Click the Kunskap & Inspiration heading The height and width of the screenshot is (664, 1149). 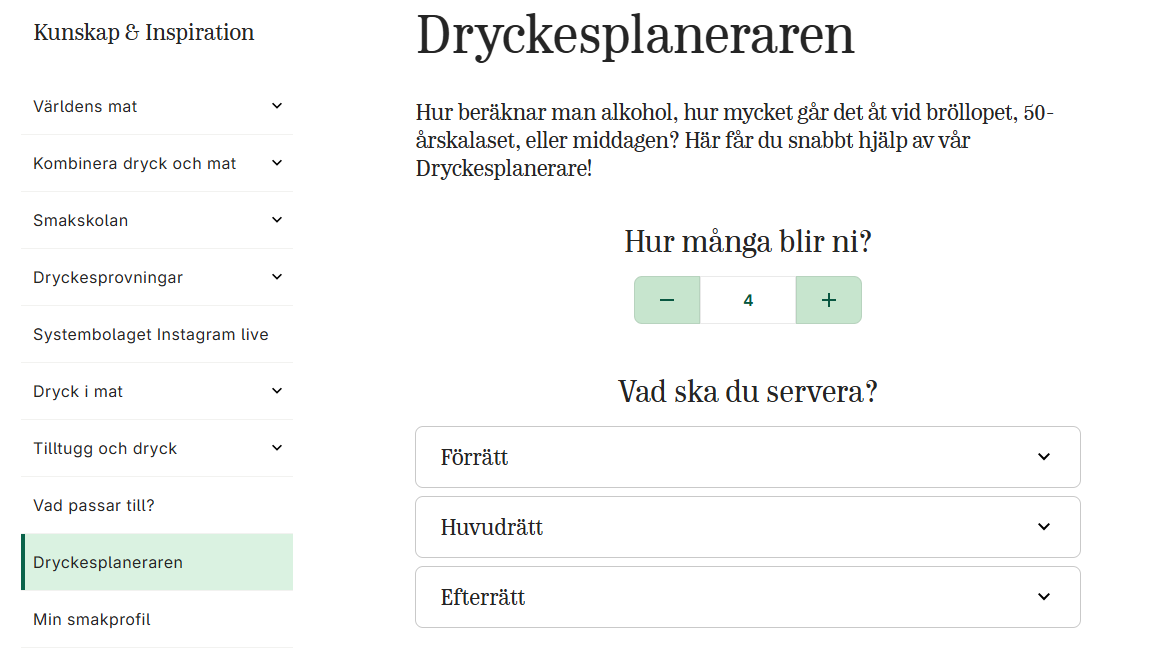[143, 32]
